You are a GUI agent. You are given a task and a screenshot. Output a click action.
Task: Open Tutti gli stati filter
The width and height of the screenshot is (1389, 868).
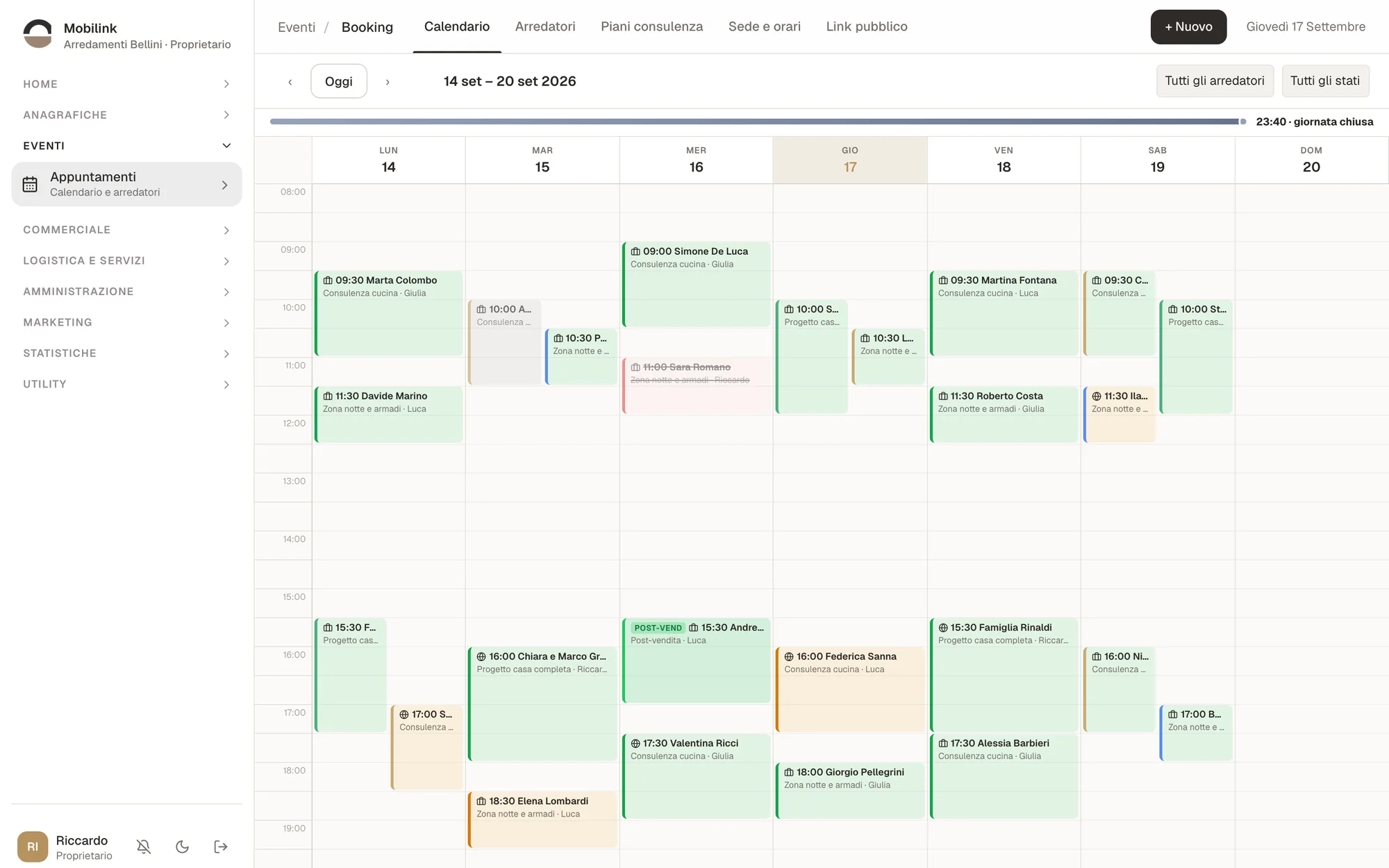(1325, 81)
